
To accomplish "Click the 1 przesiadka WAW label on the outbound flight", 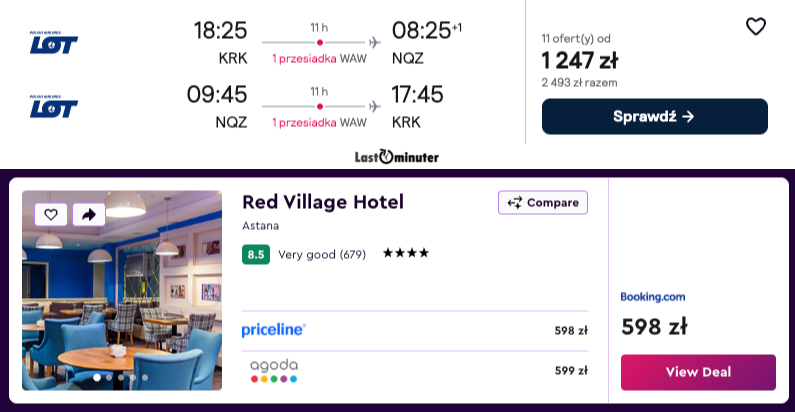I will tap(319, 59).
